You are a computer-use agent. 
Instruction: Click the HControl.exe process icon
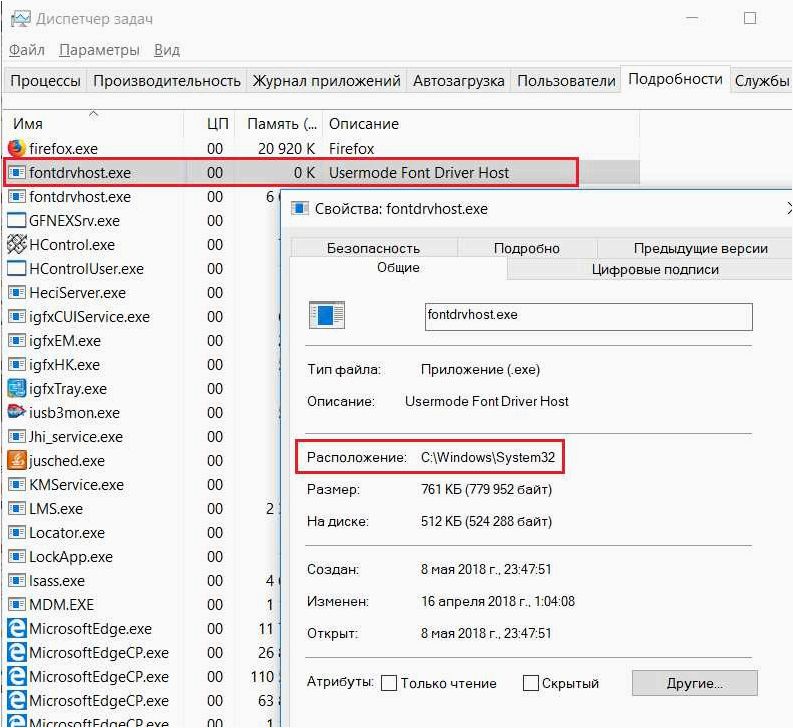pyautogui.click(x=16, y=244)
